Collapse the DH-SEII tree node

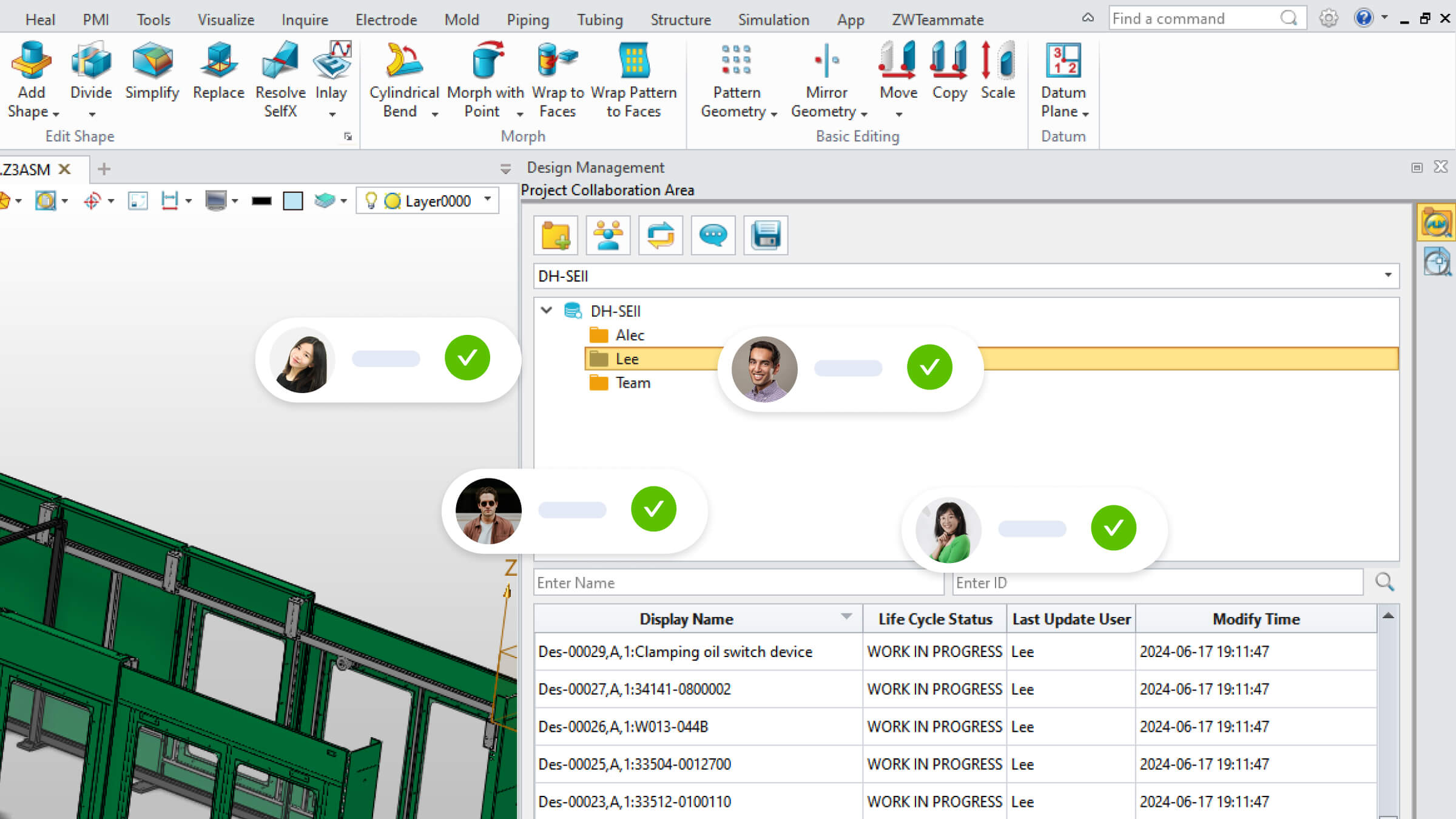pos(547,311)
